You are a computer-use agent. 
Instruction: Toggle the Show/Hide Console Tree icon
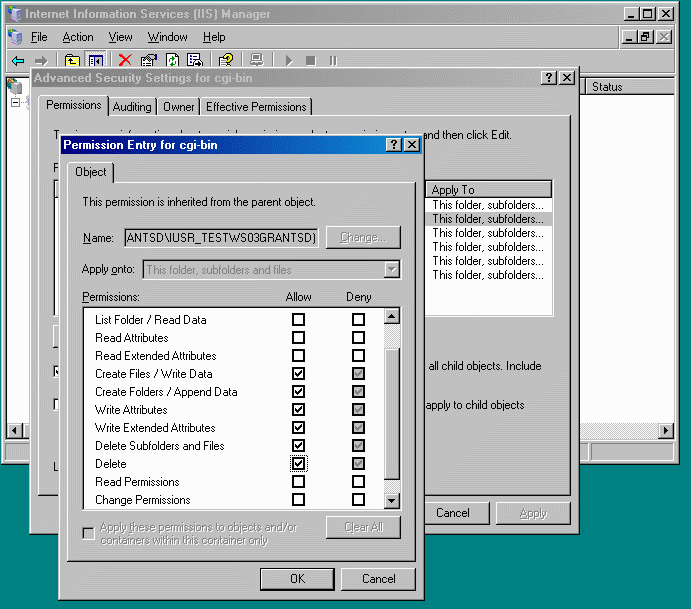(96, 60)
